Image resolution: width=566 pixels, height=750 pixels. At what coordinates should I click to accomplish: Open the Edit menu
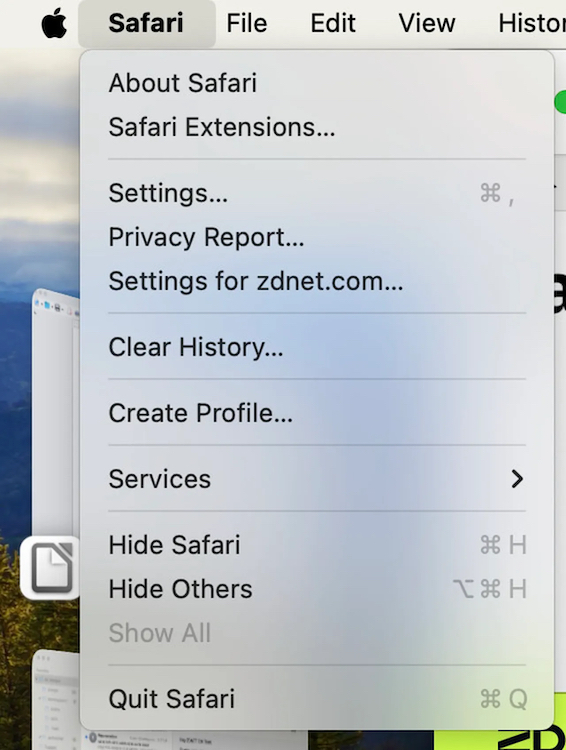(x=333, y=23)
